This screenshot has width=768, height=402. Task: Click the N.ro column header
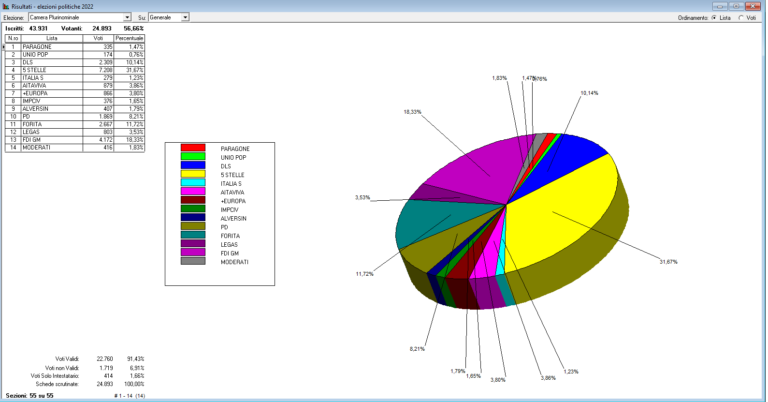tap(13, 38)
